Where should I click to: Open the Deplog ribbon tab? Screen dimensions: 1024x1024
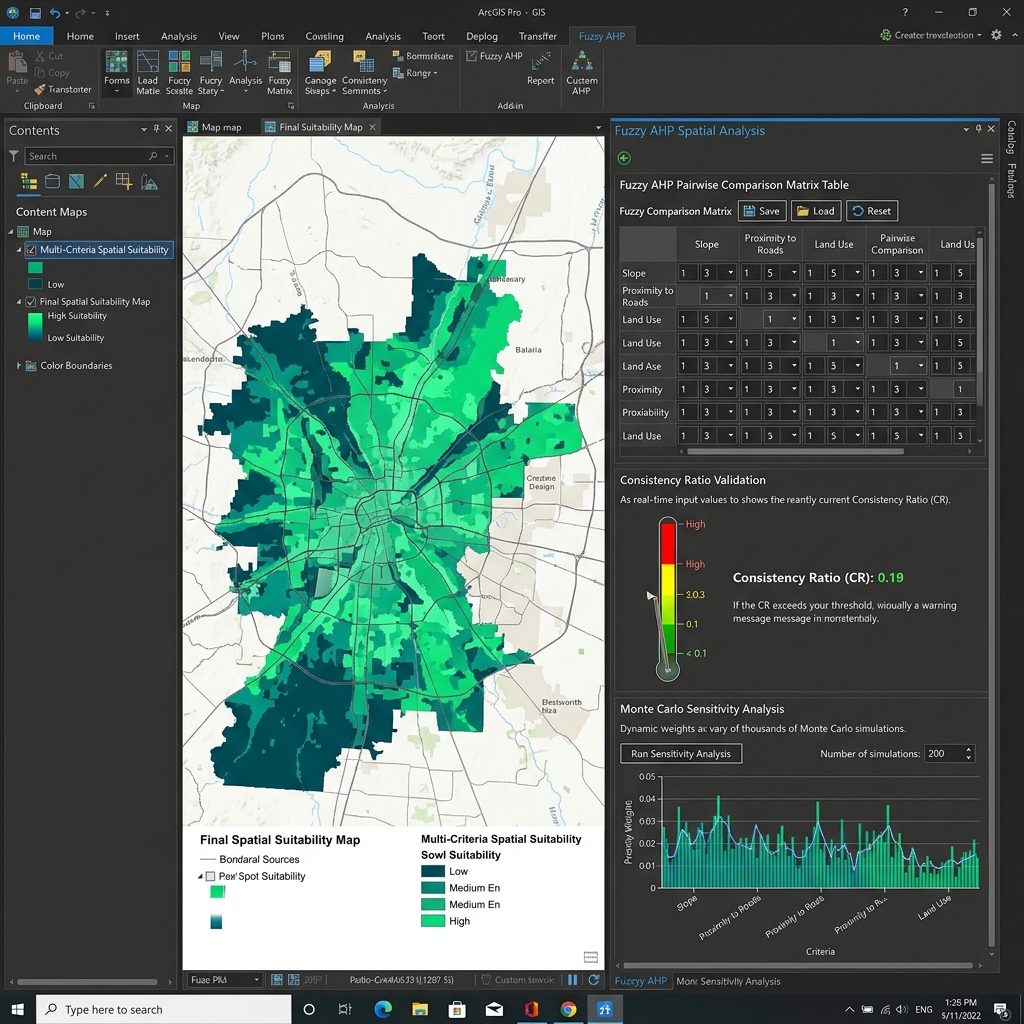[x=482, y=36]
